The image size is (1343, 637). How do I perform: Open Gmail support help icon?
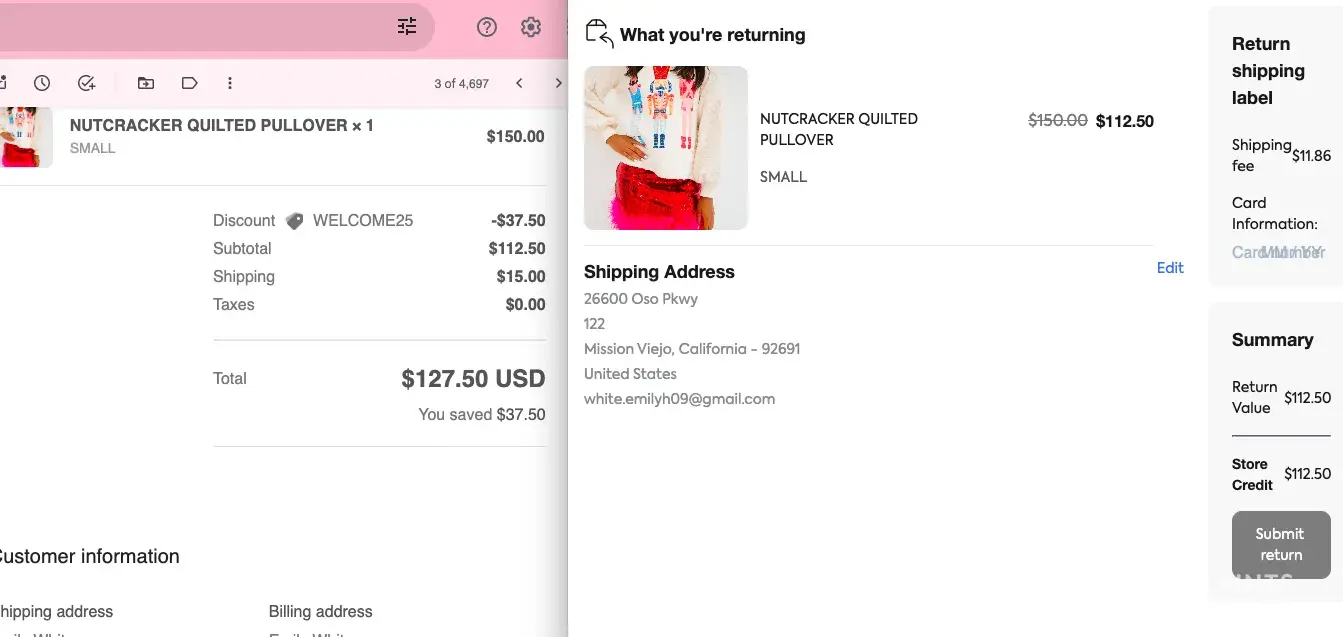click(487, 27)
